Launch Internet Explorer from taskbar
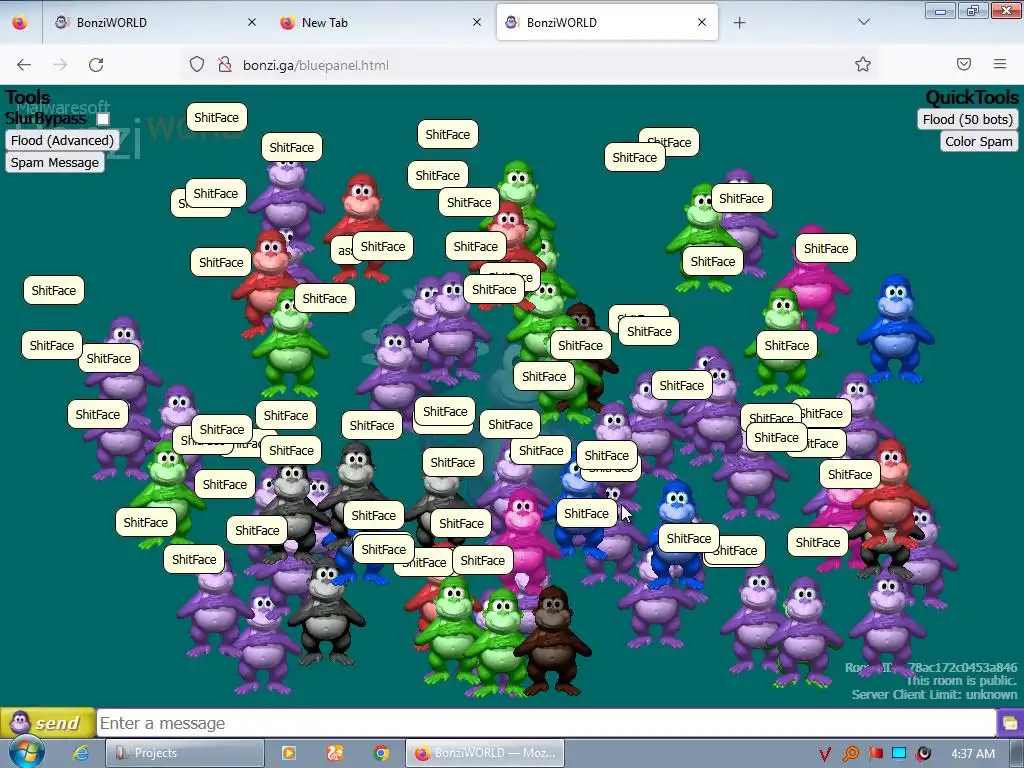 point(80,753)
